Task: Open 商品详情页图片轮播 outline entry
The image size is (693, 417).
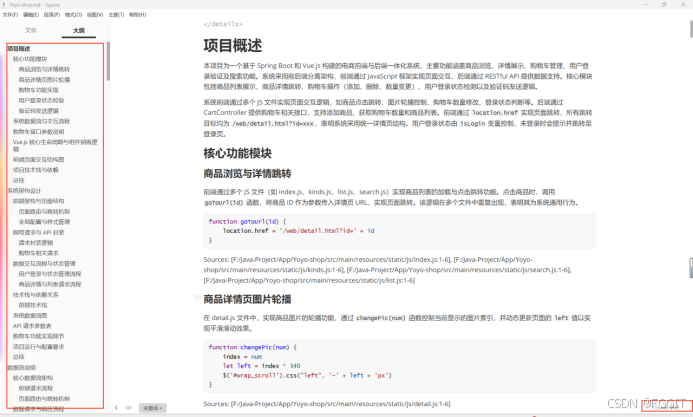Action: [x=44, y=80]
